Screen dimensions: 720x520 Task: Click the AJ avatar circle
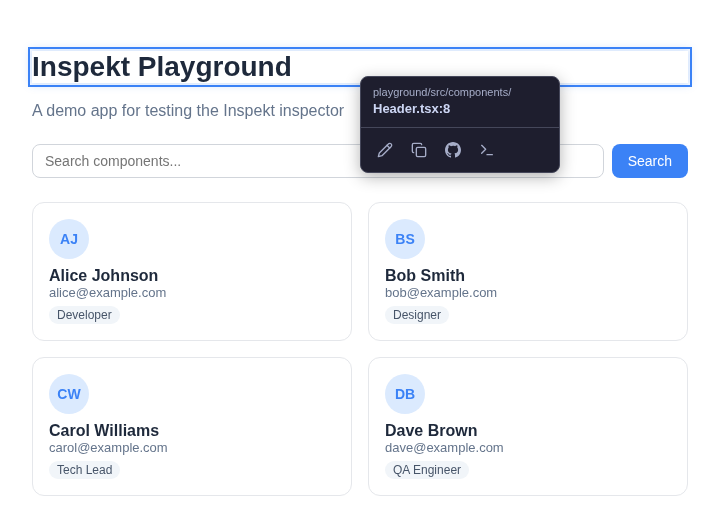pos(69,239)
